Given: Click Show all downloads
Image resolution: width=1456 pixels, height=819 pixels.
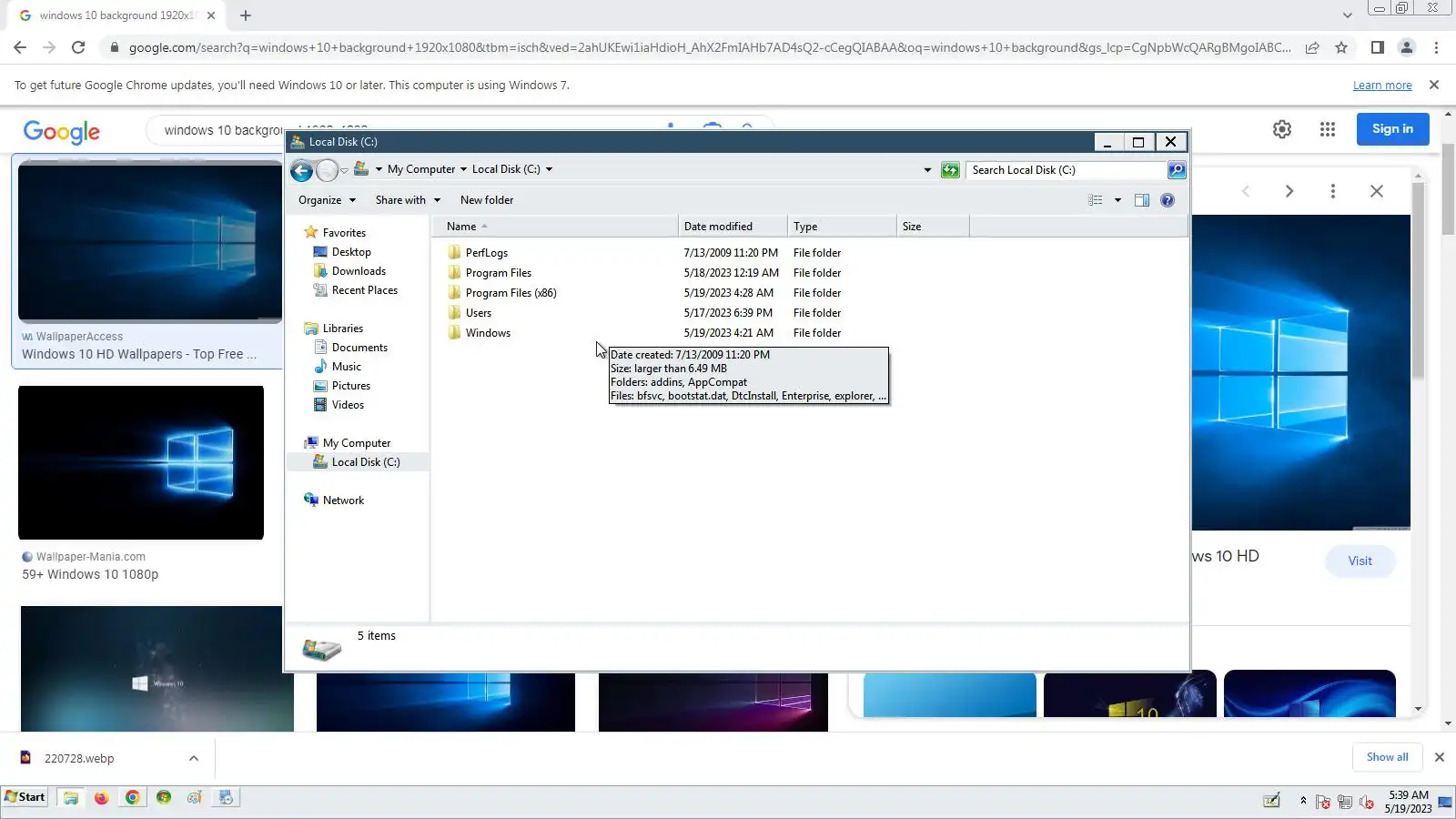Looking at the screenshot, I should tap(1387, 757).
